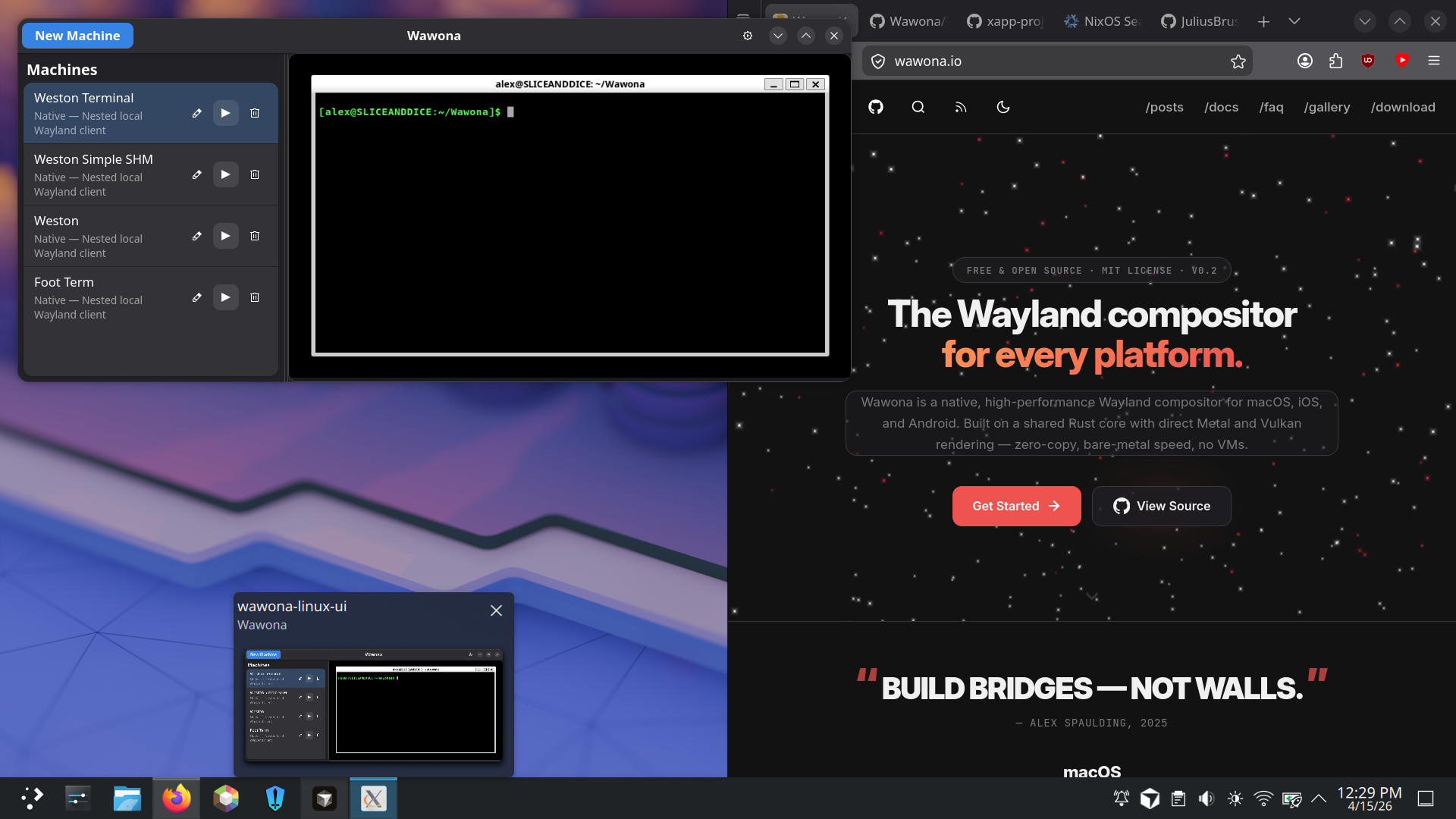Maximize the nested terminal window
Screen dimensions: 1456x819
pyautogui.click(x=795, y=84)
